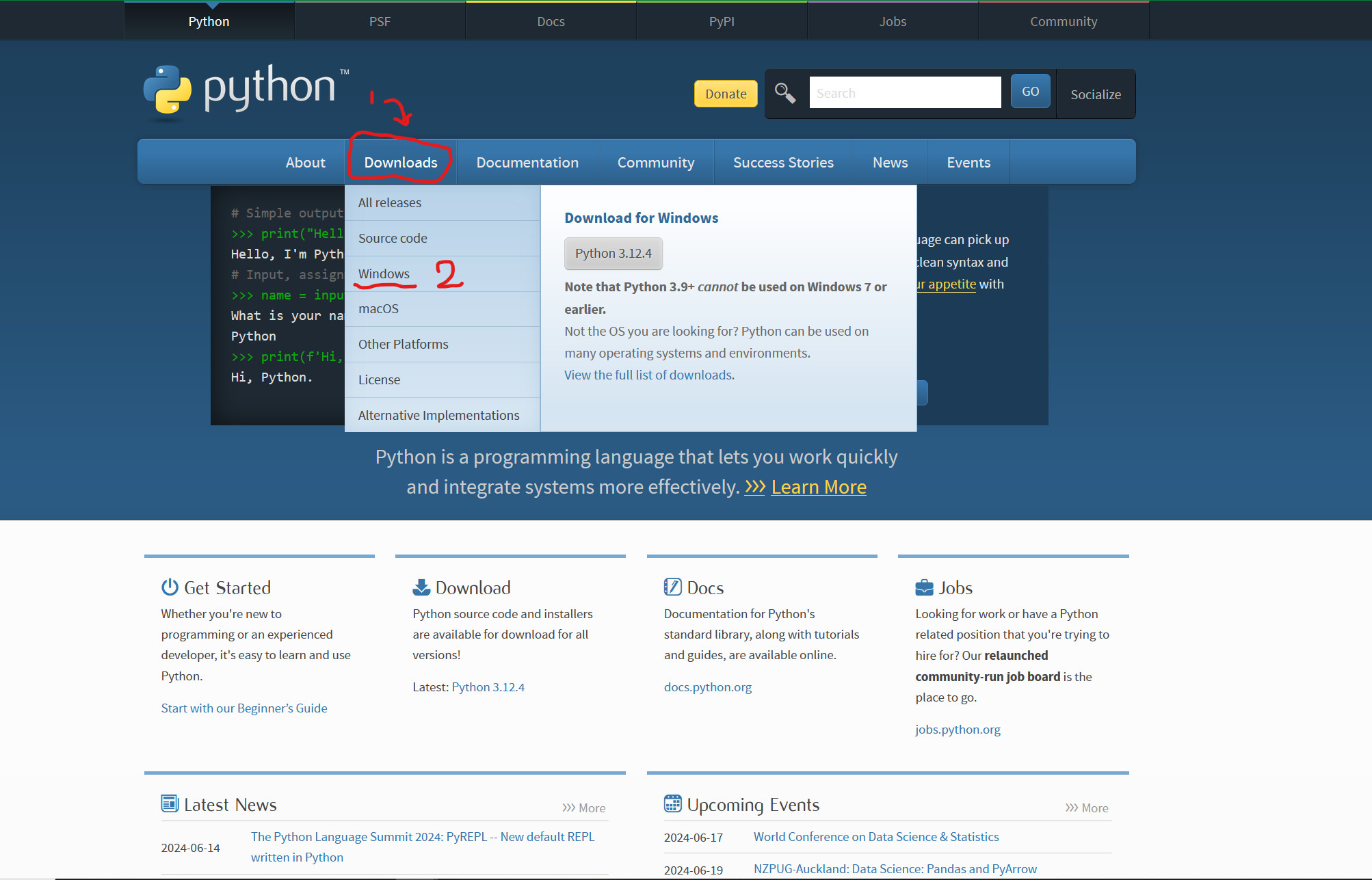Click the Upcoming Events calendar icon
Viewport: 1372px width, 880px height.
672,805
